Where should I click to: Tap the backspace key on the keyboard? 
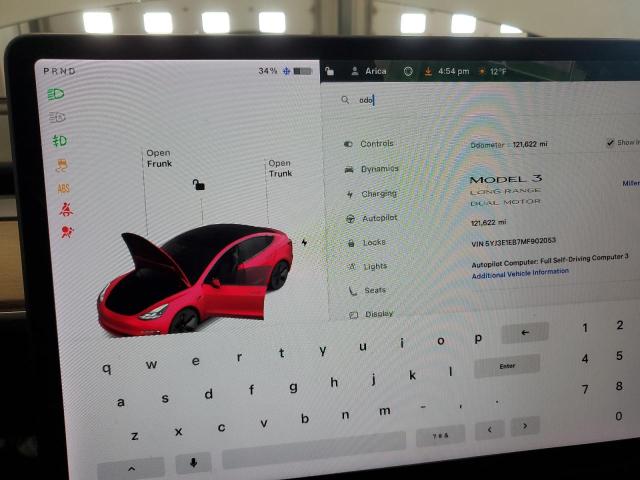pyautogui.click(x=525, y=333)
